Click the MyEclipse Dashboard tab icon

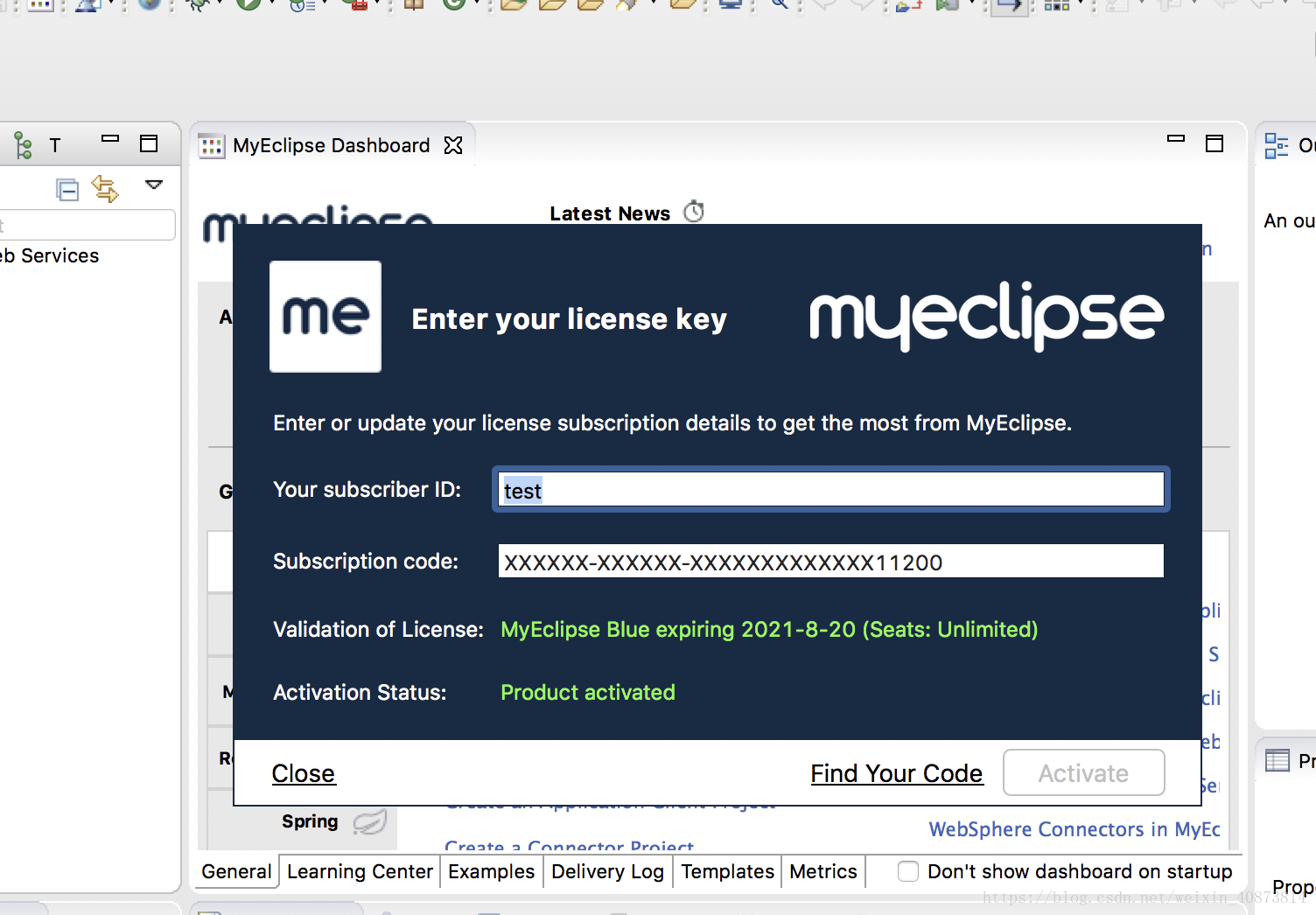pyautogui.click(x=211, y=146)
